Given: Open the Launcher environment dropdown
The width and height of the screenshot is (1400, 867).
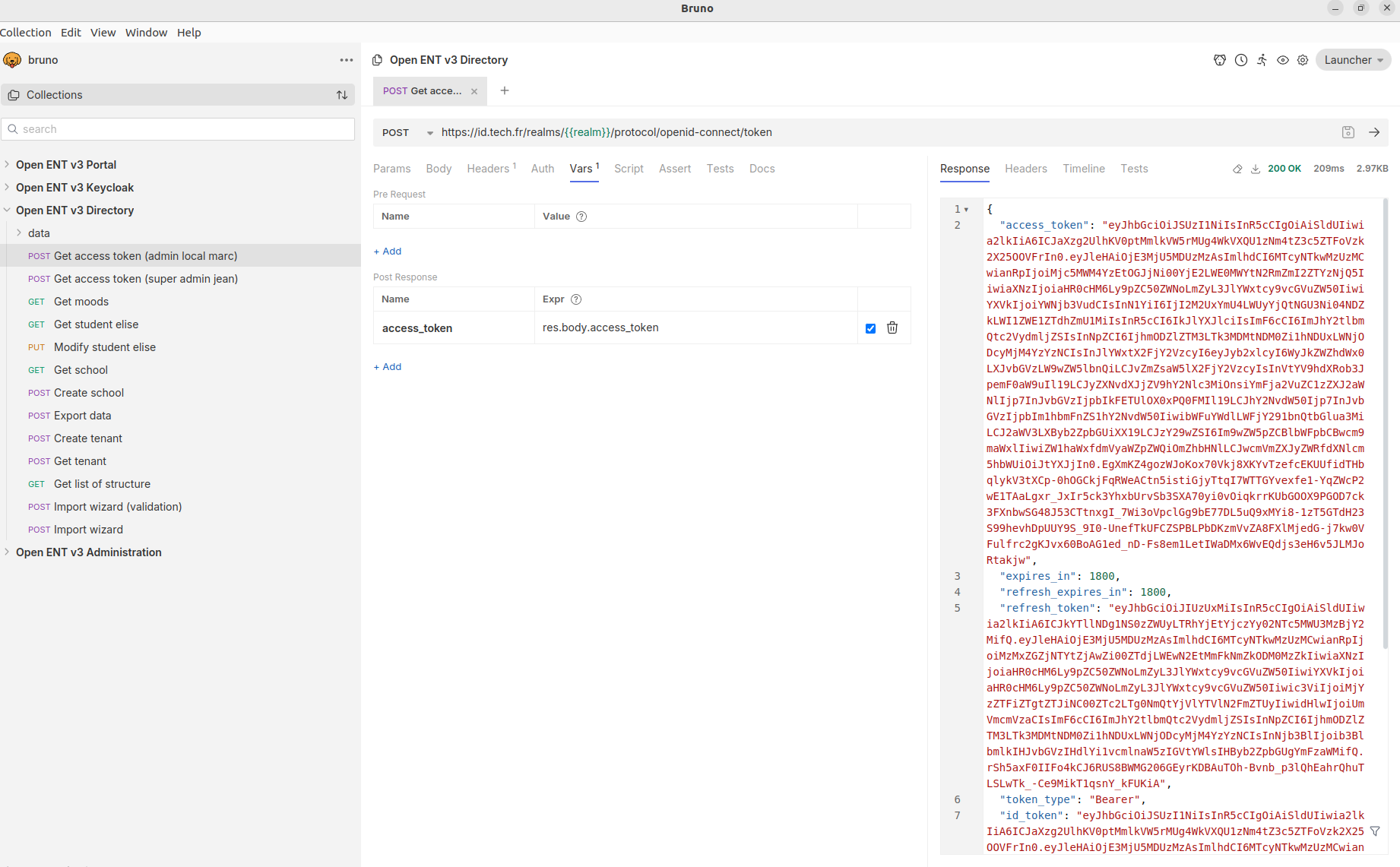Looking at the screenshot, I should click(x=1354, y=60).
